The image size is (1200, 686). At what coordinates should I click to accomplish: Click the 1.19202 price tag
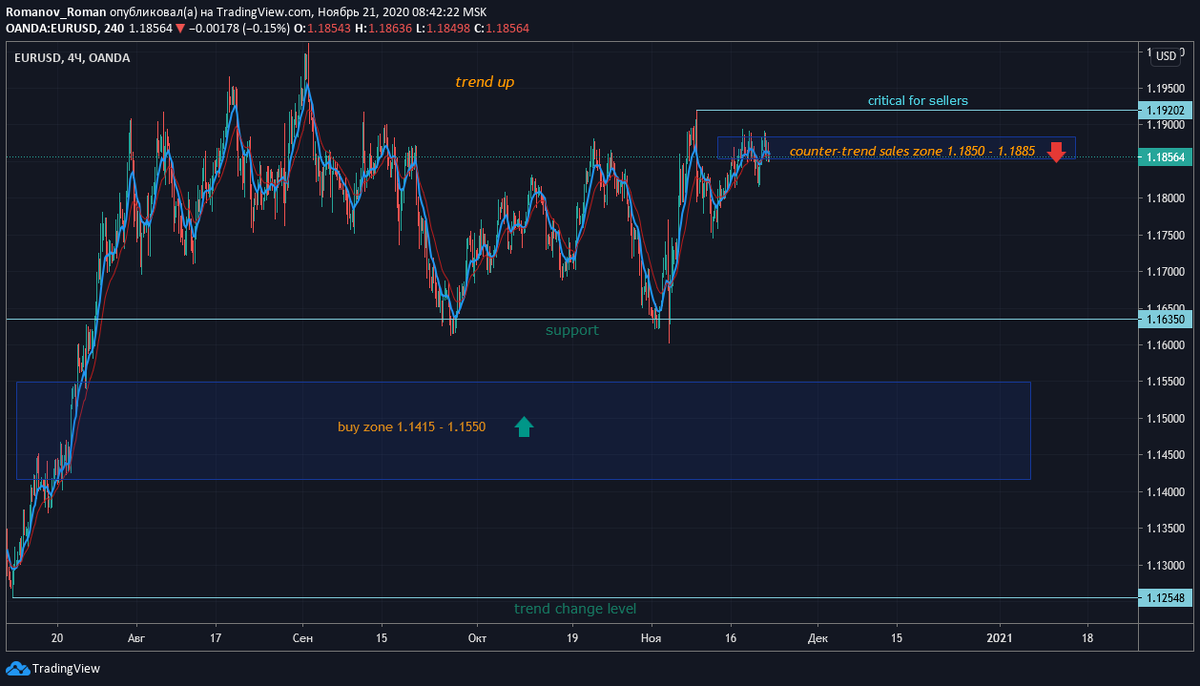point(1165,111)
